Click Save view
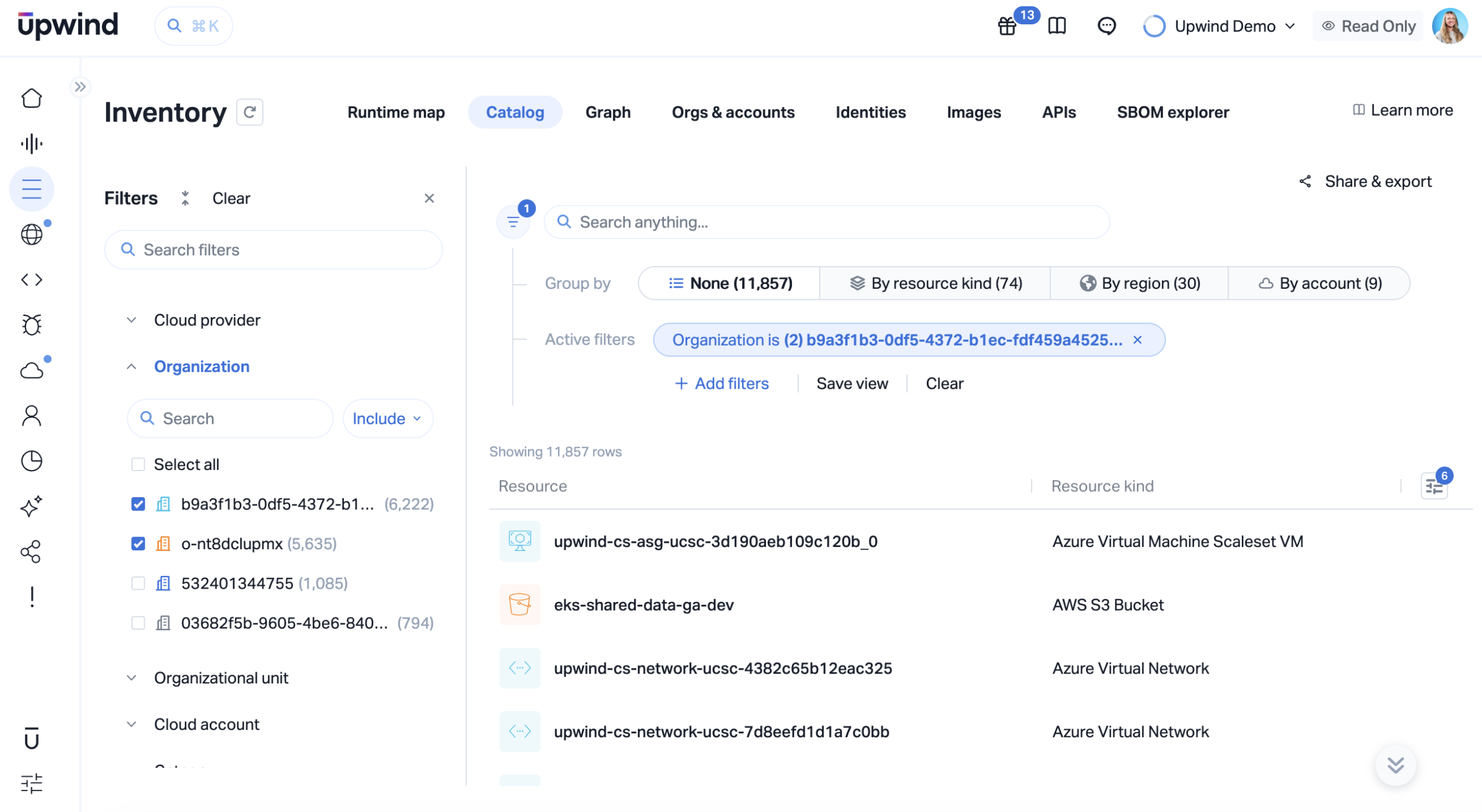1482x812 pixels. 852,383
